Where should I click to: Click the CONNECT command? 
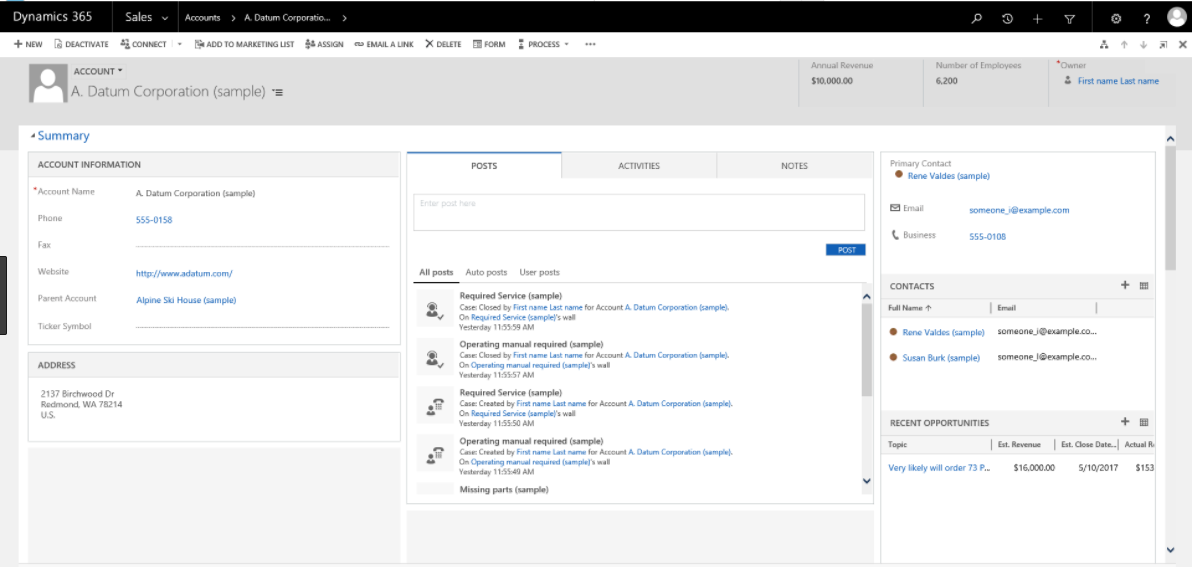(143, 44)
